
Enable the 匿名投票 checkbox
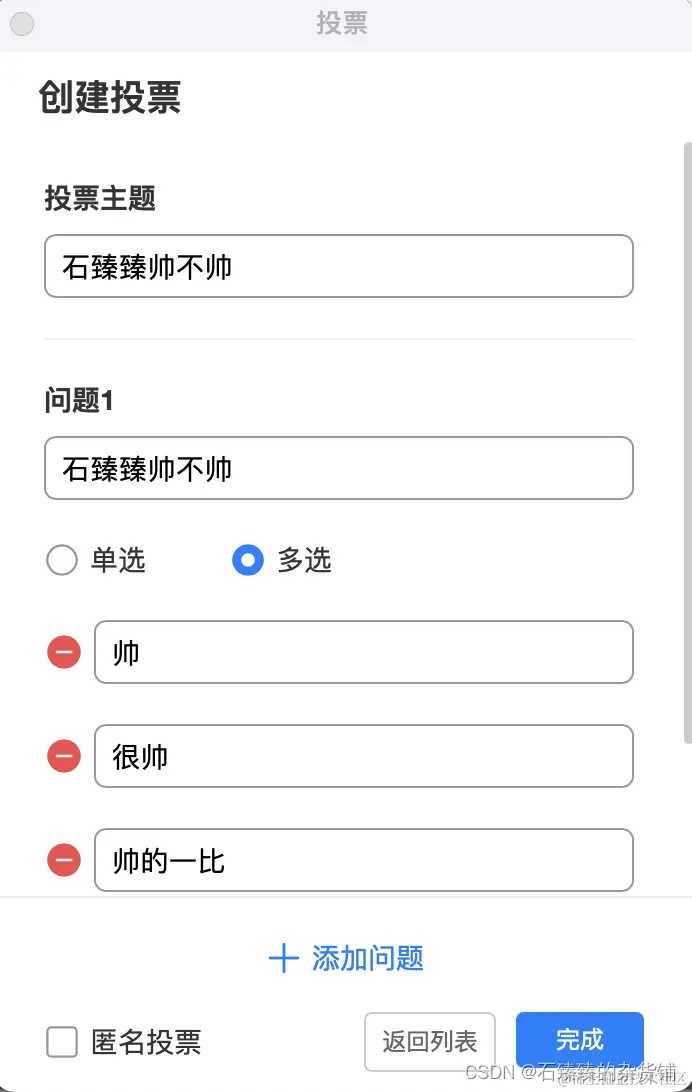[61, 1042]
